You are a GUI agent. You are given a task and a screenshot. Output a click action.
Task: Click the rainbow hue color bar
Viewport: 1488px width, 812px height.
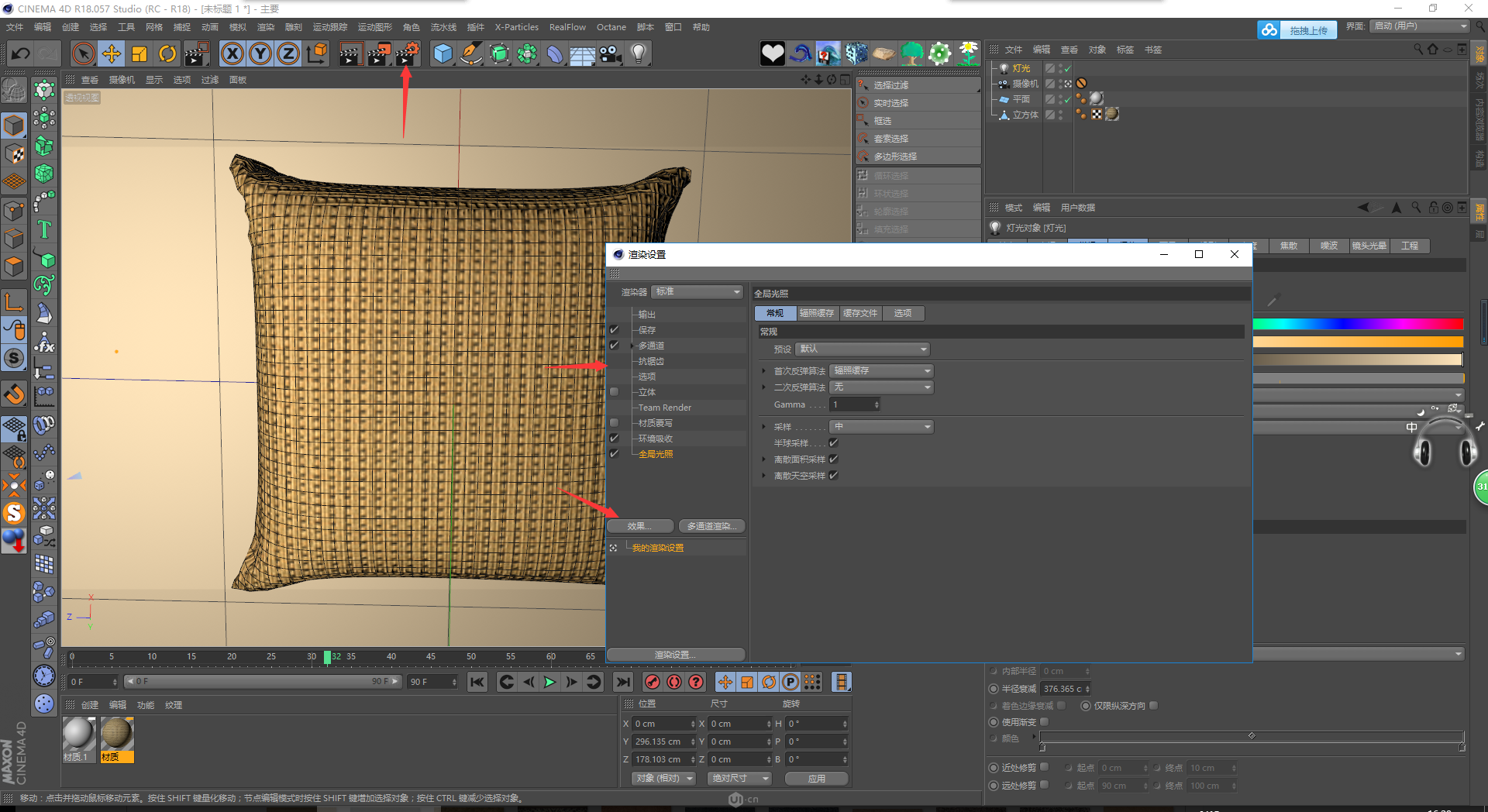(1357, 325)
